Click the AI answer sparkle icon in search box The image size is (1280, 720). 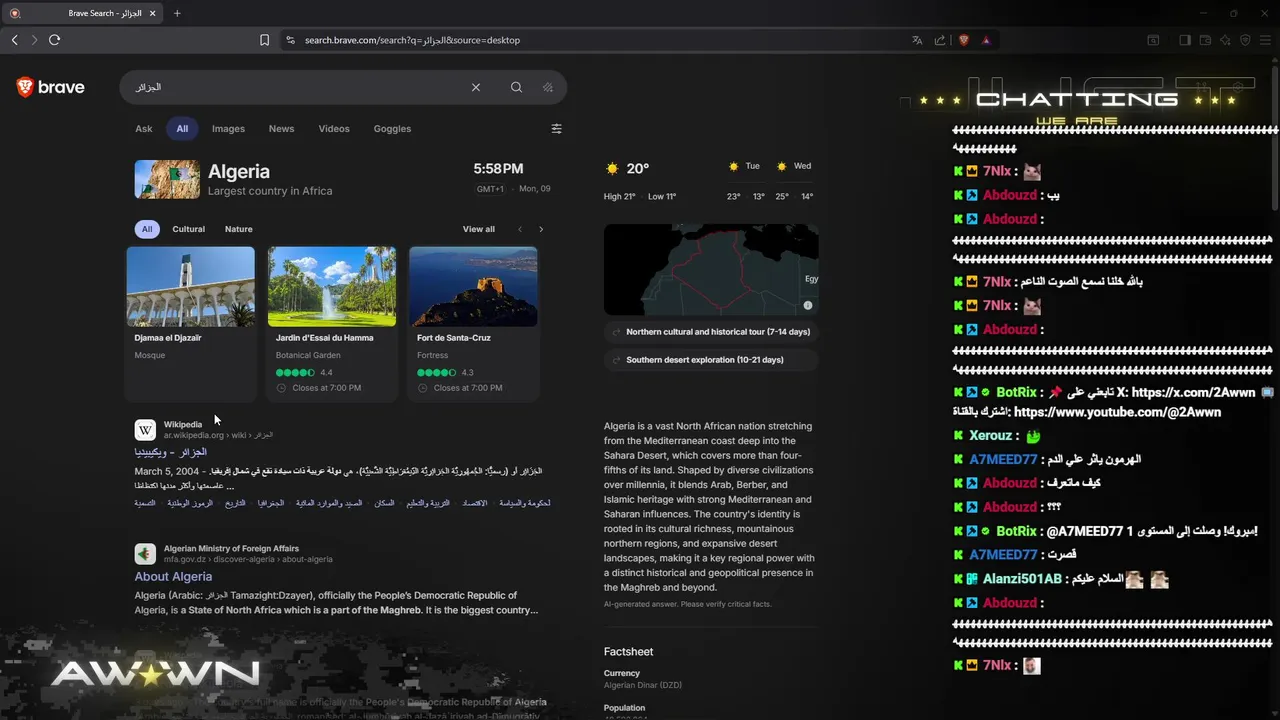pos(548,87)
